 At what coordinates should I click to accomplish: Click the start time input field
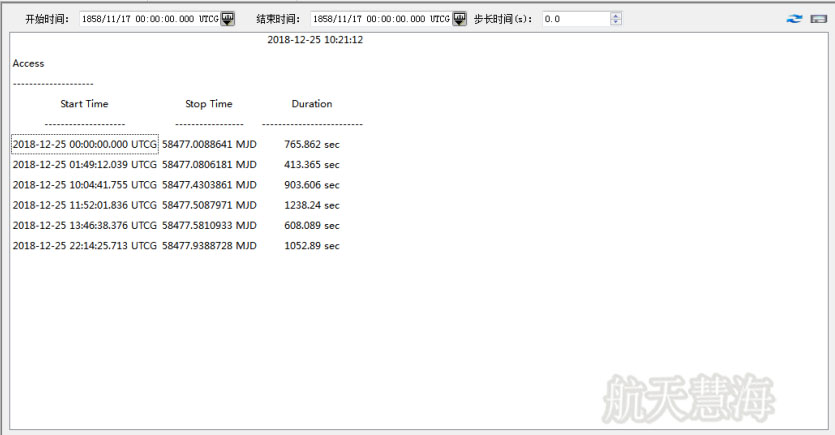[x=150, y=19]
